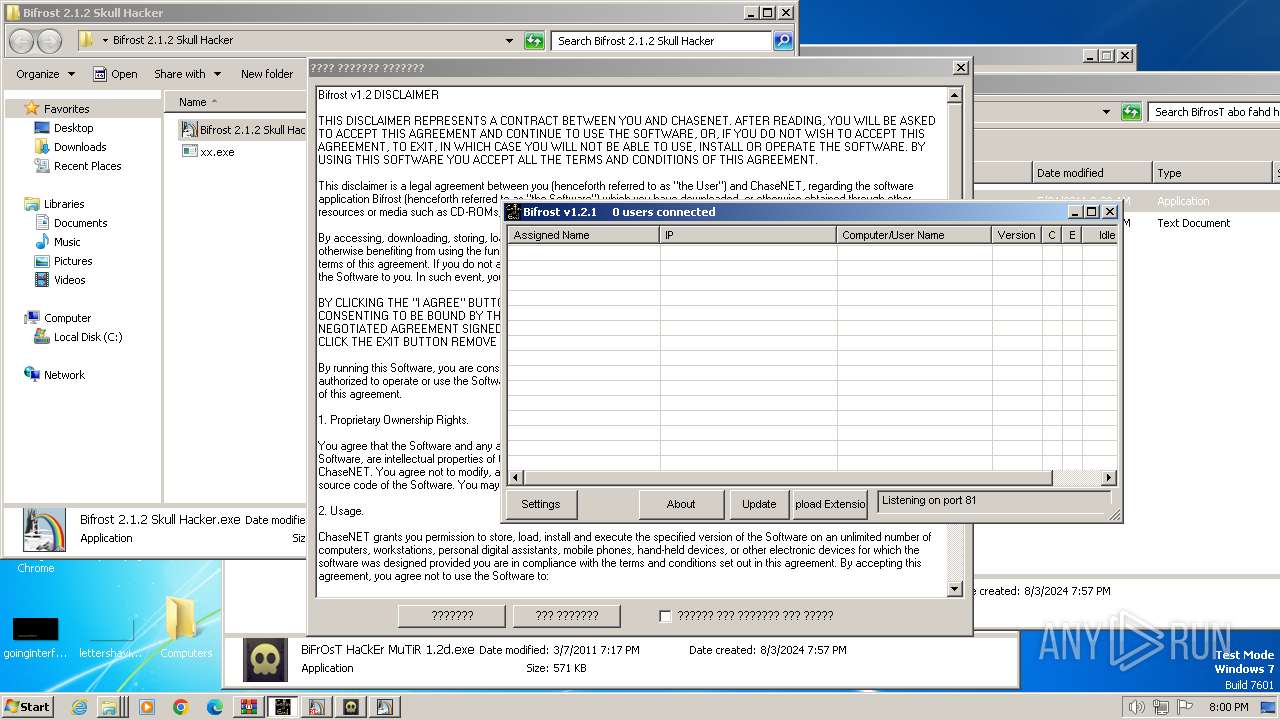The image size is (1280, 720).
Task: Click the Search Bifrost 2.1.2 Skull Hacker field
Action: pyautogui.click(x=661, y=41)
